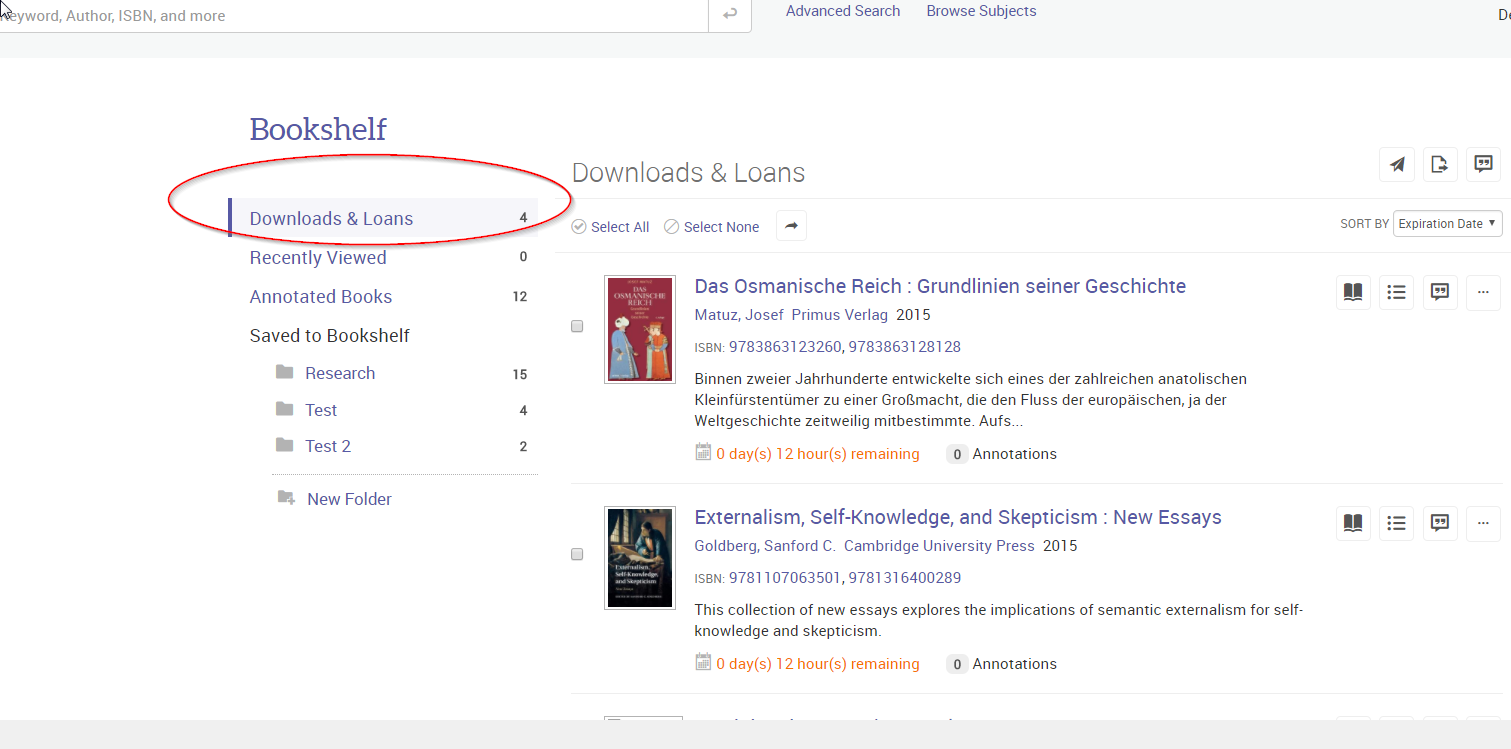Click the New Folder option
Viewport: 1511px width, 749px height.
[349, 499]
